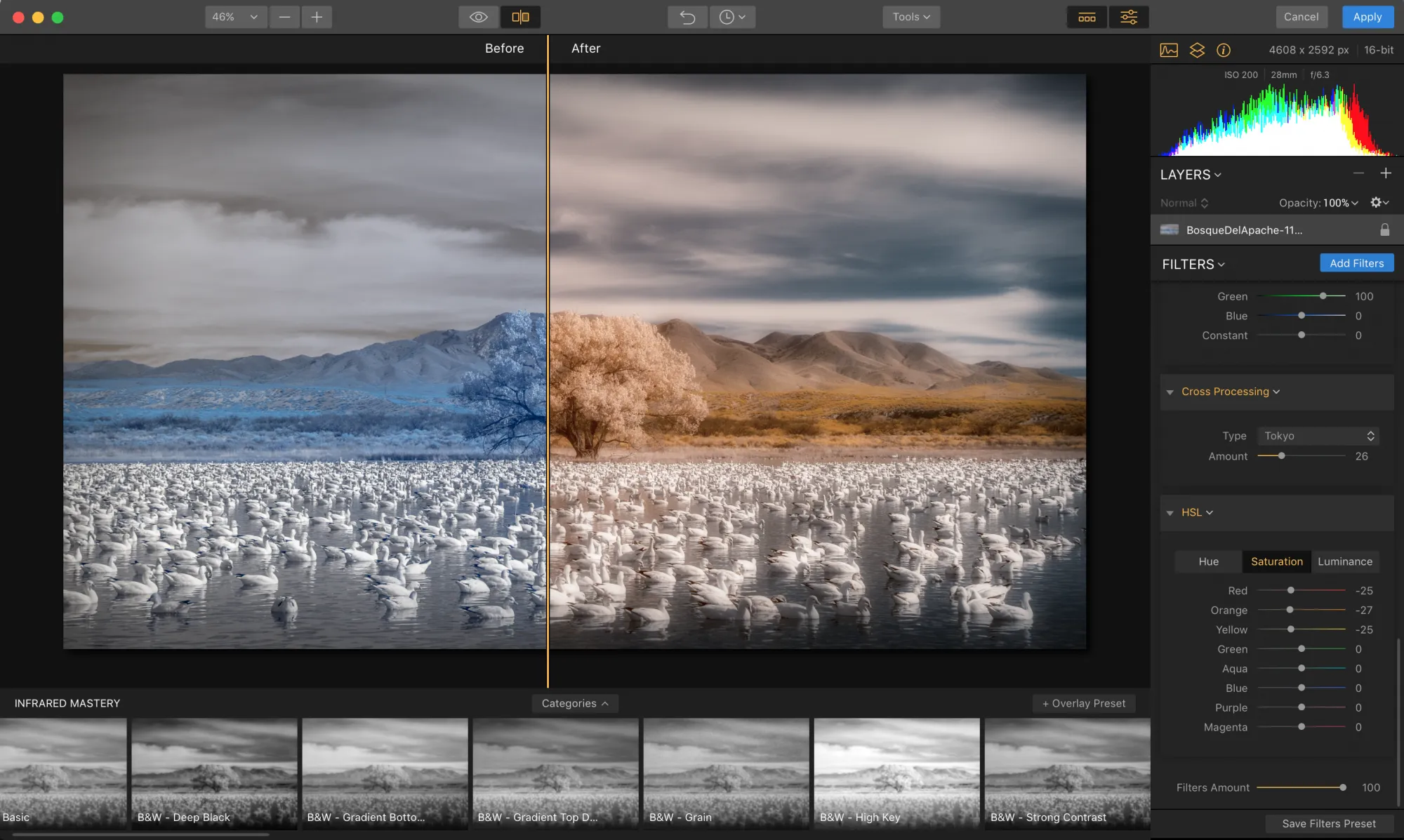Open the layer settings gear menu
Image resolution: width=1404 pixels, height=840 pixels.
(1379, 203)
